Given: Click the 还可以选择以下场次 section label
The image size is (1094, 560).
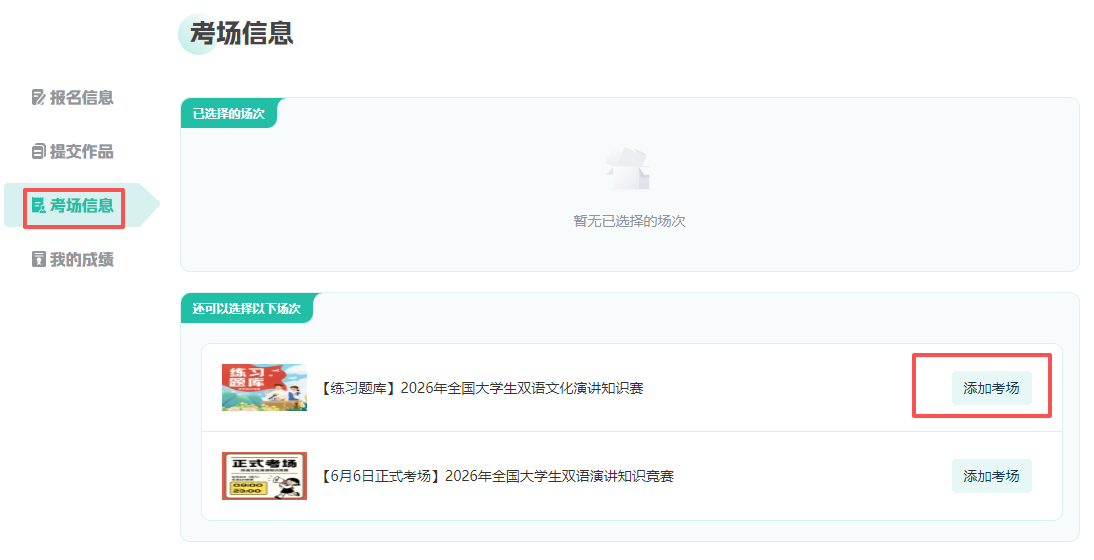Looking at the screenshot, I should (x=247, y=308).
